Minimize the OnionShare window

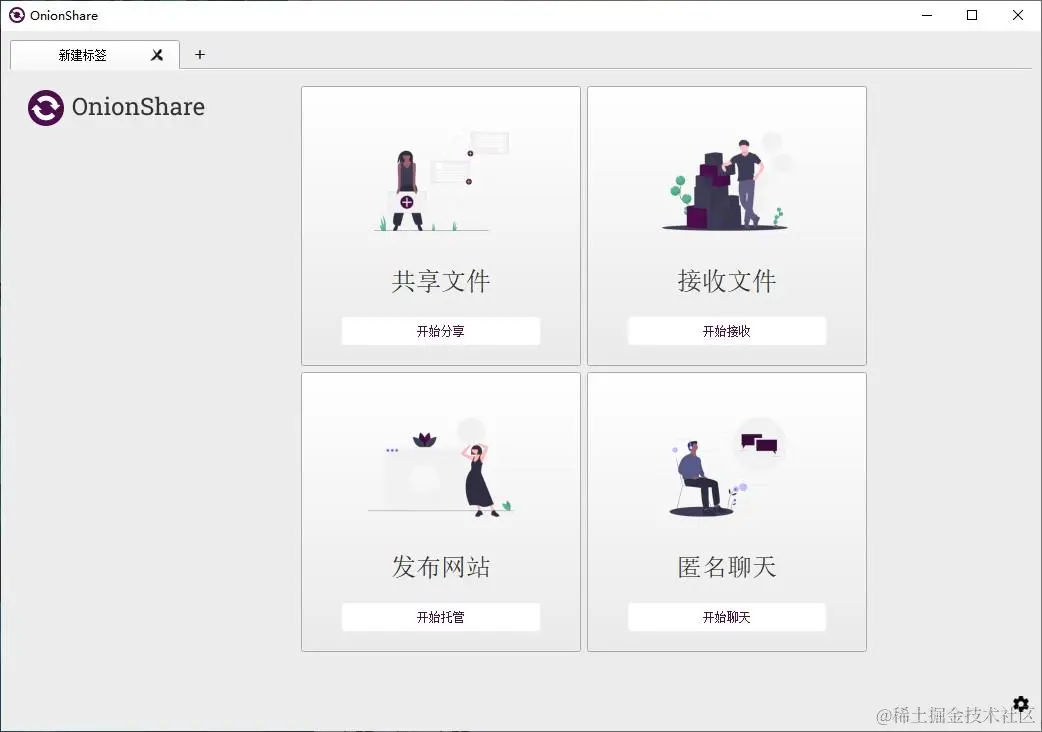click(927, 15)
